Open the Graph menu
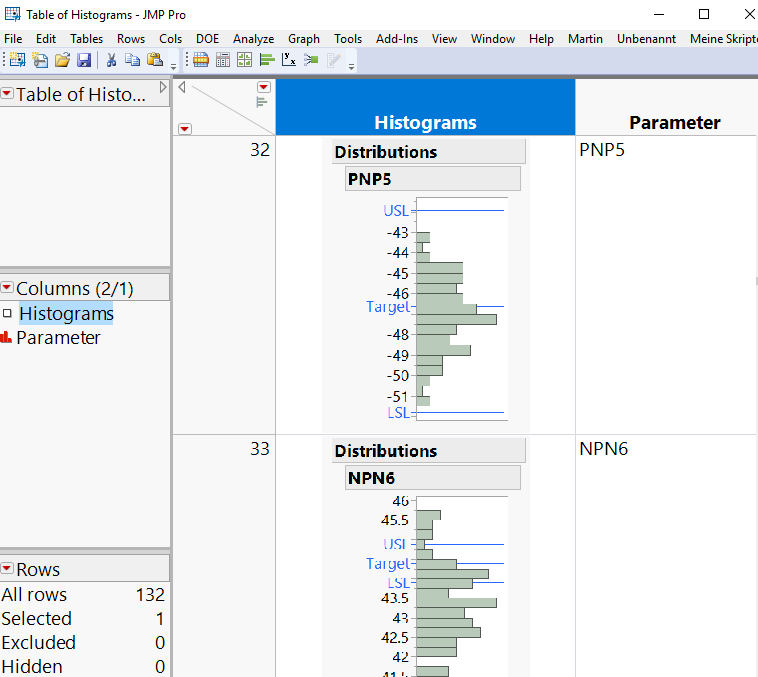The image size is (758, 677). (303, 39)
